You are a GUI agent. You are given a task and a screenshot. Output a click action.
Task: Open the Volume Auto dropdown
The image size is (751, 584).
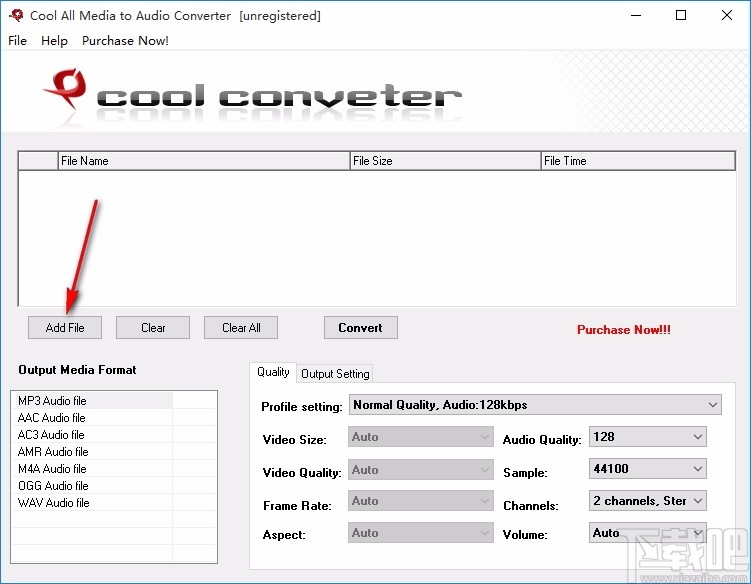click(x=648, y=533)
